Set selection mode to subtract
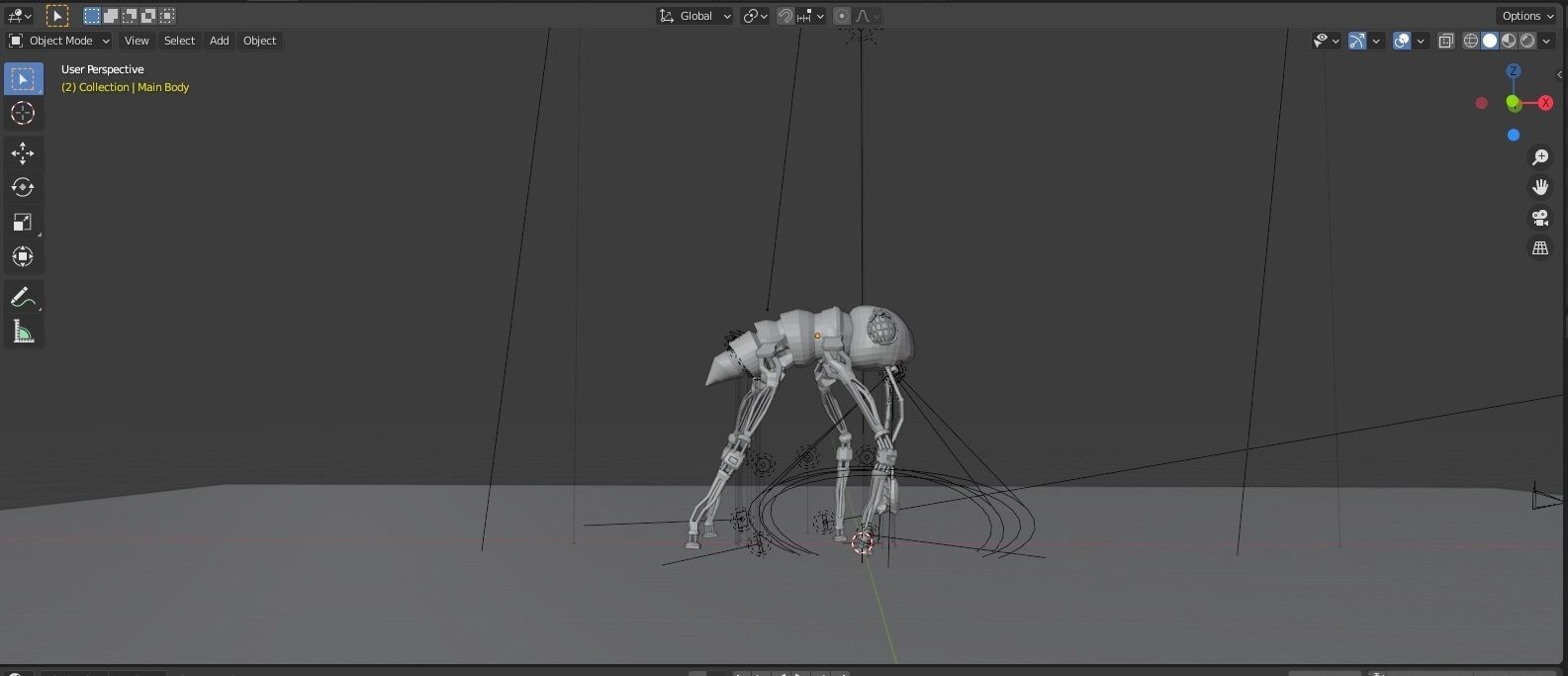The height and width of the screenshot is (676, 1568). [x=130, y=16]
